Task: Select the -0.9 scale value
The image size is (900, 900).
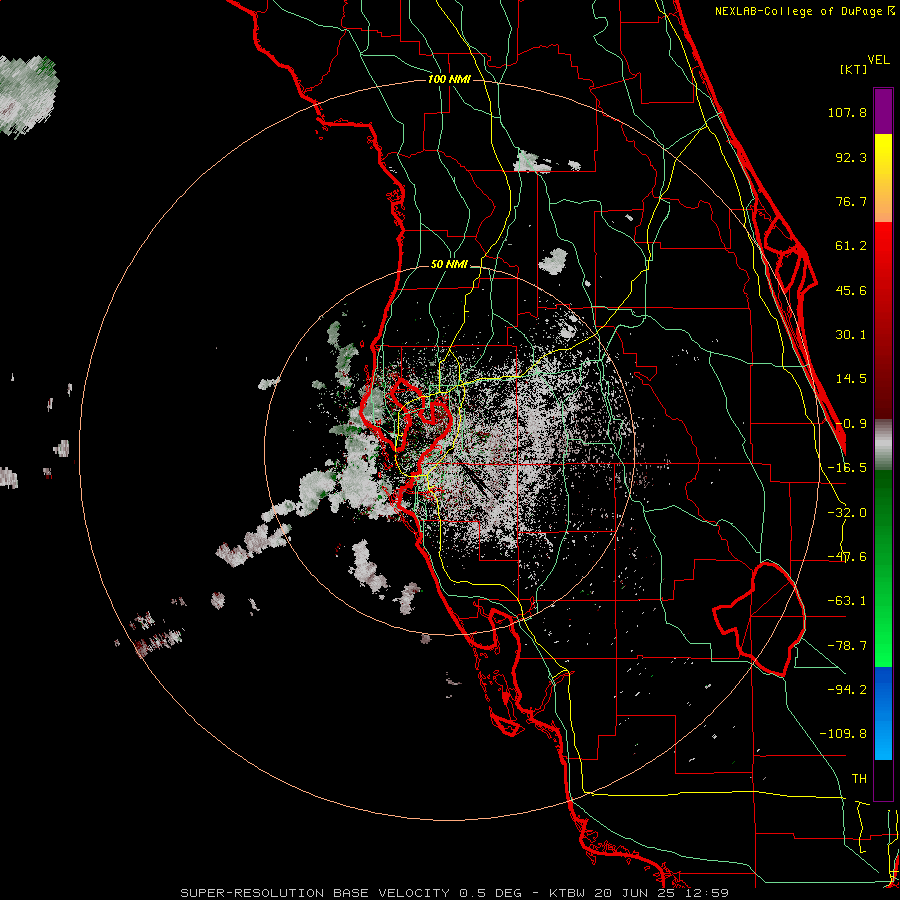Action: point(851,424)
